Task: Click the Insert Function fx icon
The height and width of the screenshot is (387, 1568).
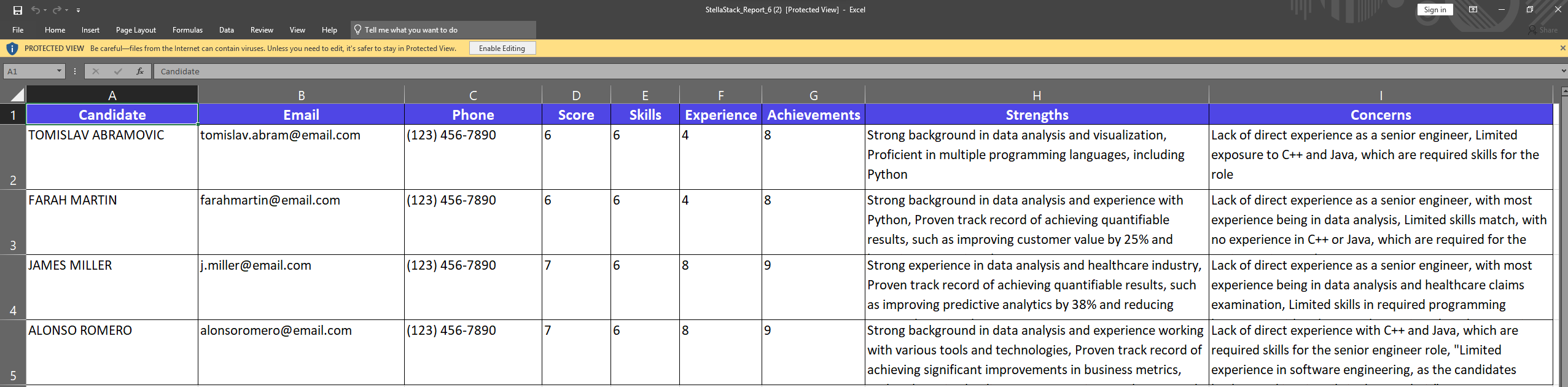Action: pos(140,71)
